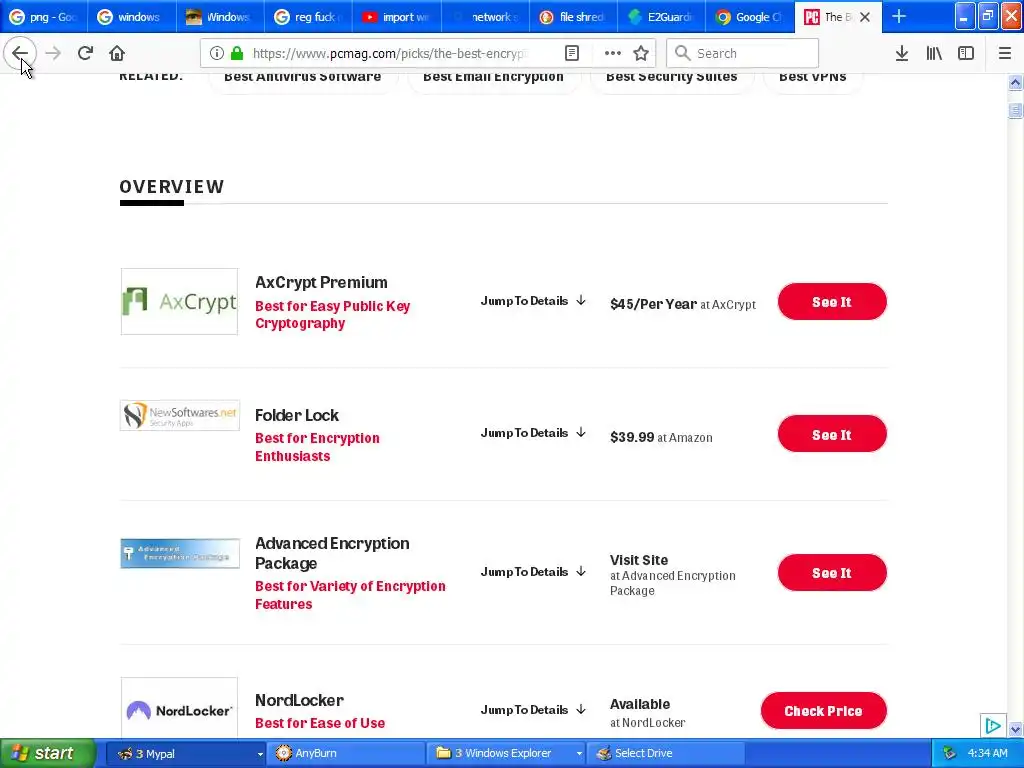Open the downloads panel

coord(902,53)
